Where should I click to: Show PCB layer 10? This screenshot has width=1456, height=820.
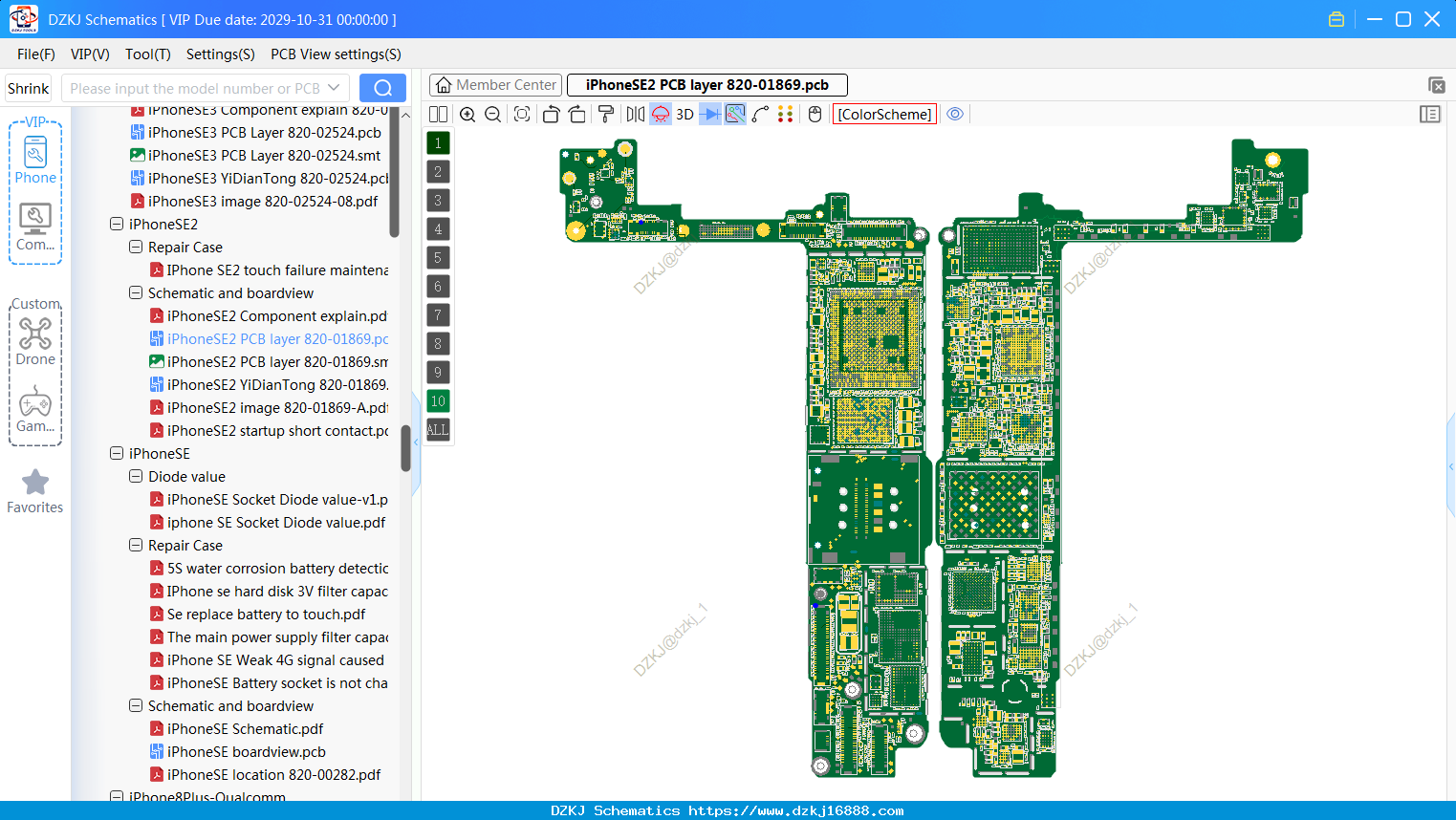[x=438, y=401]
